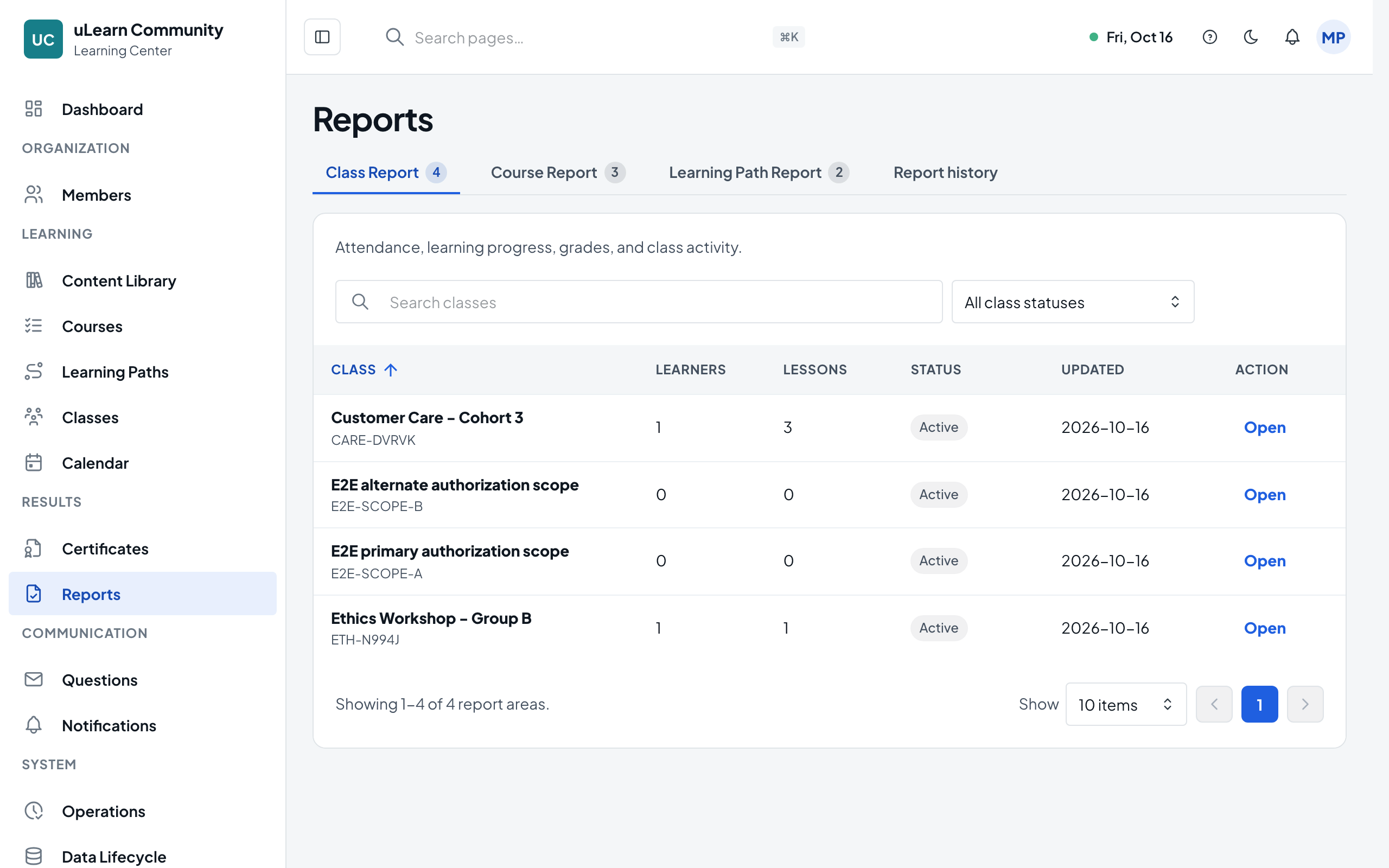Screen dimensions: 1389x868
Task: Open the Calendar page
Action: point(142,463)
